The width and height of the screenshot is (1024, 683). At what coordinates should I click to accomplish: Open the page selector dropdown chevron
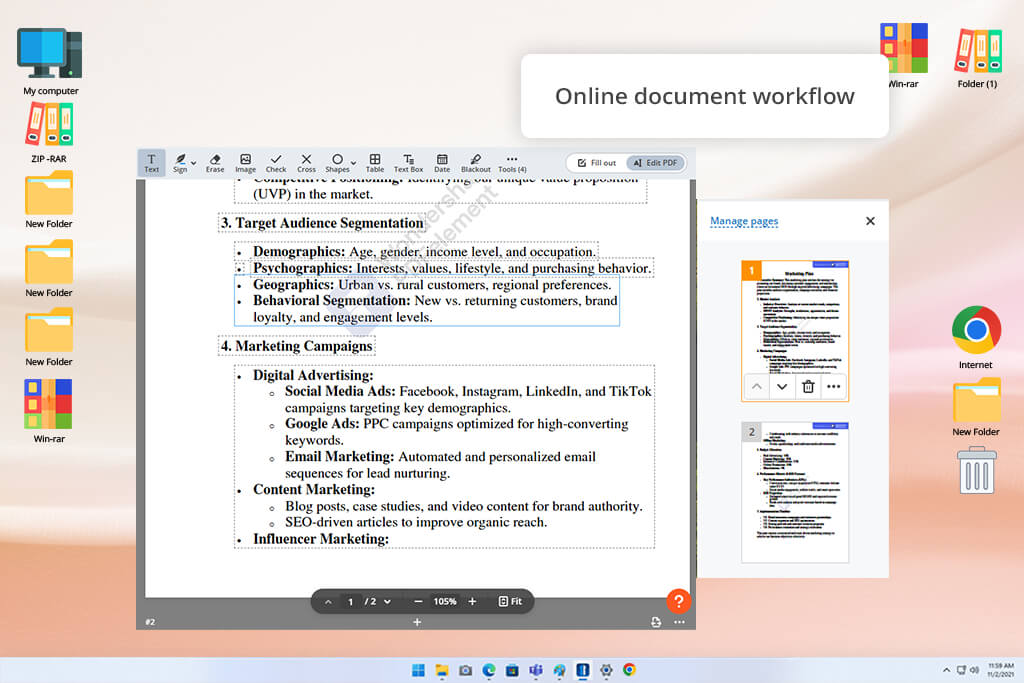click(x=387, y=601)
